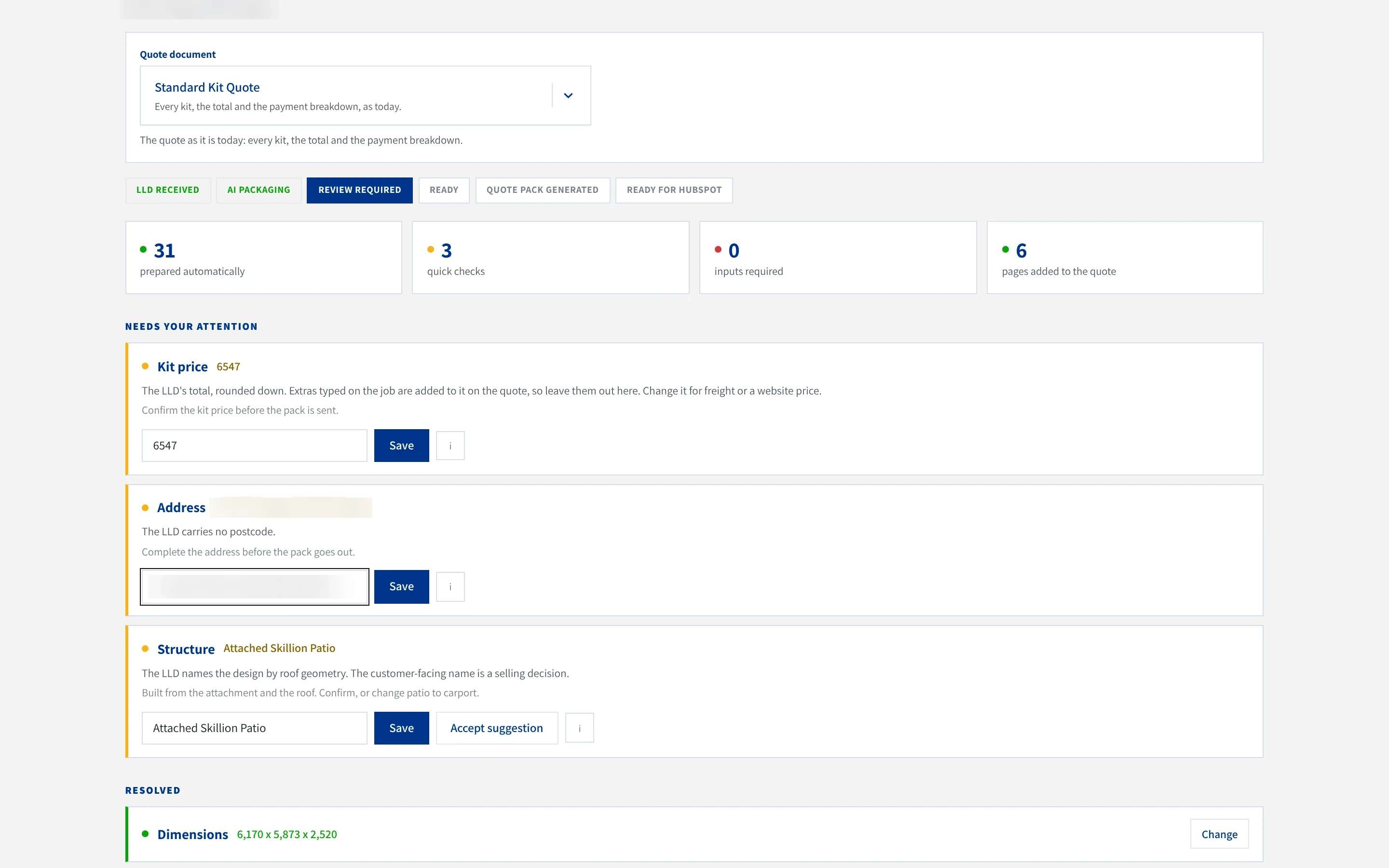1389x868 pixels.
Task: Click the 6,170 x 5,873 x 2,520 value
Action: pyautogui.click(x=287, y=835)
